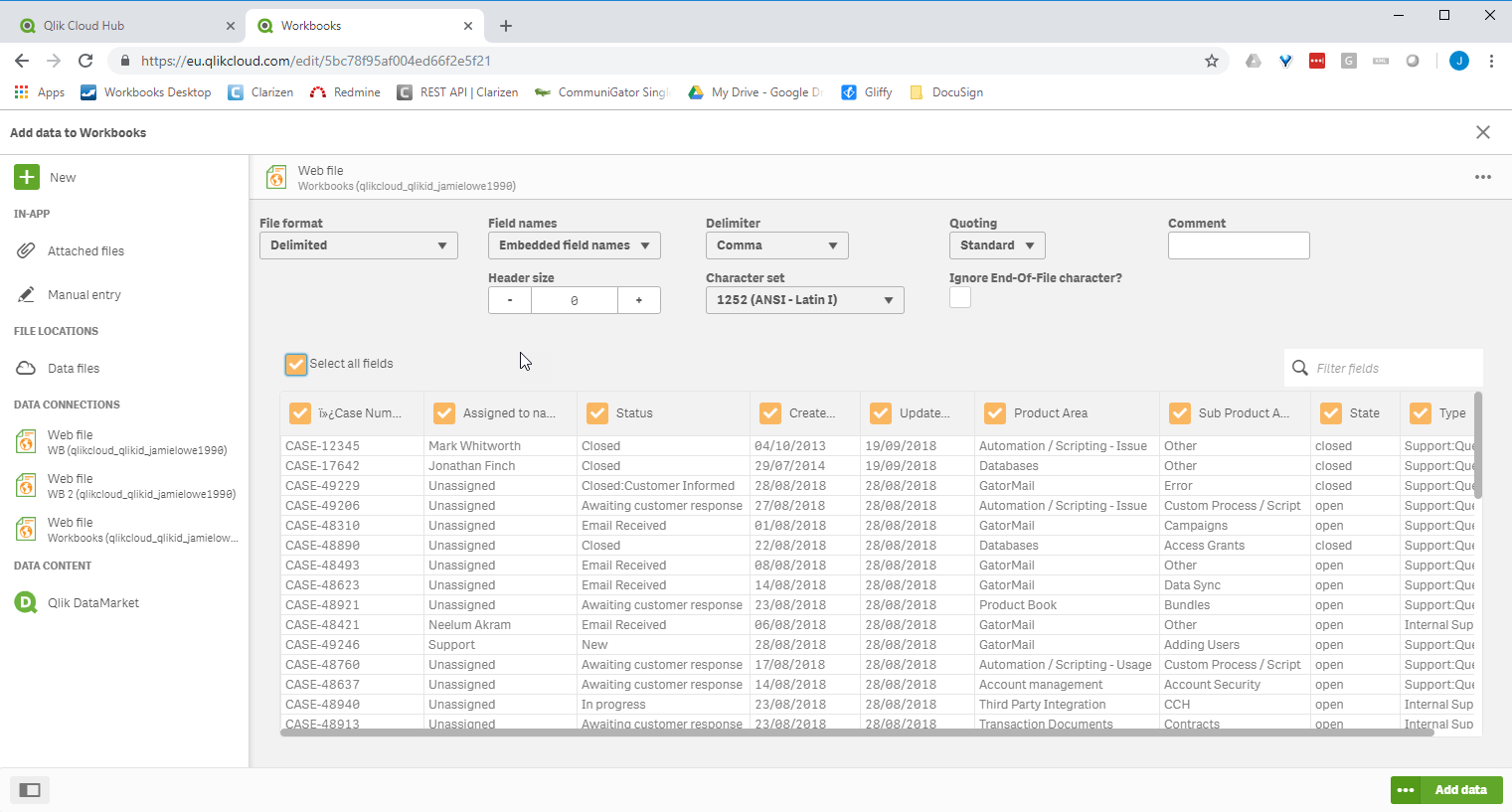Bookmark this page with the star icon
The image size is (1512, 812).
pos(1211,61)
